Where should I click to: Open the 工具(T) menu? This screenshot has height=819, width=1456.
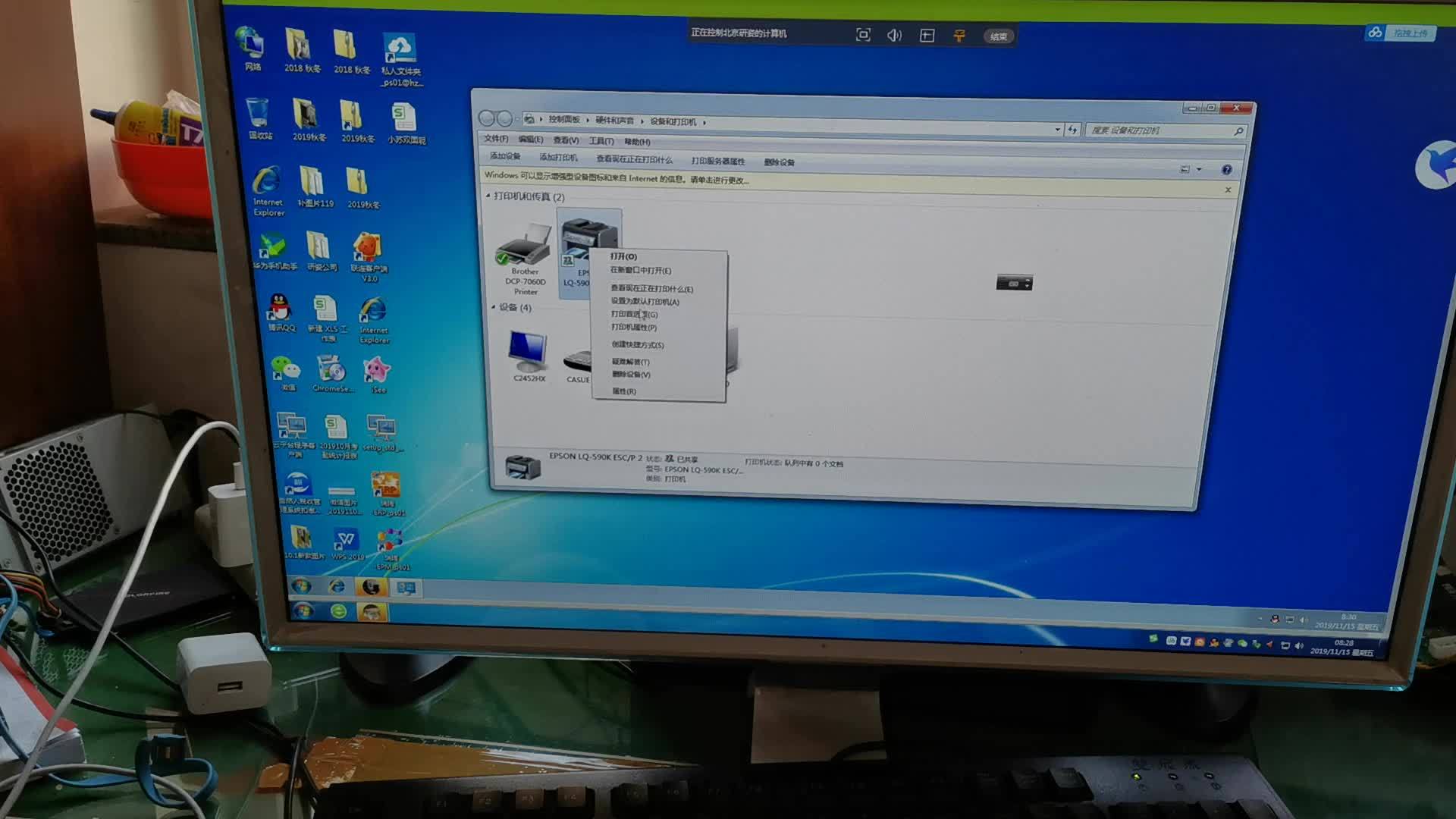(601, 141)
